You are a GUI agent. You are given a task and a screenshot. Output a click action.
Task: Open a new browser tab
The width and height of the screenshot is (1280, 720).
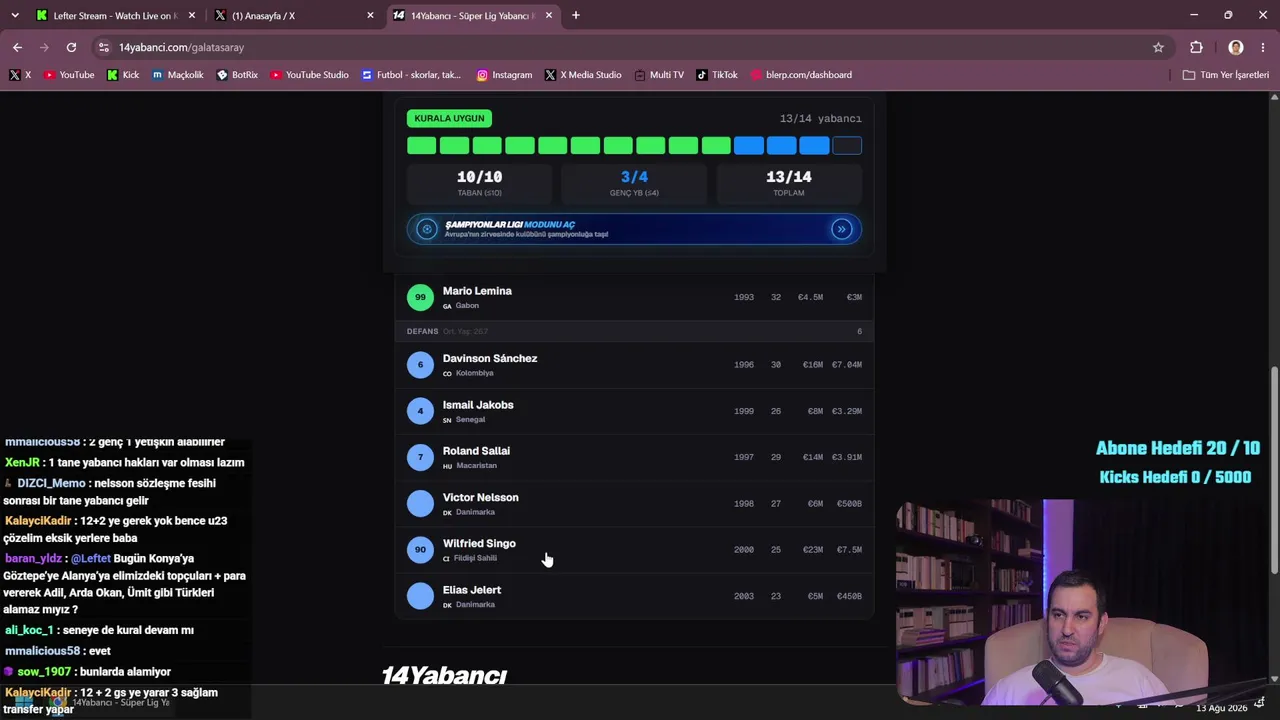point(576,15)
